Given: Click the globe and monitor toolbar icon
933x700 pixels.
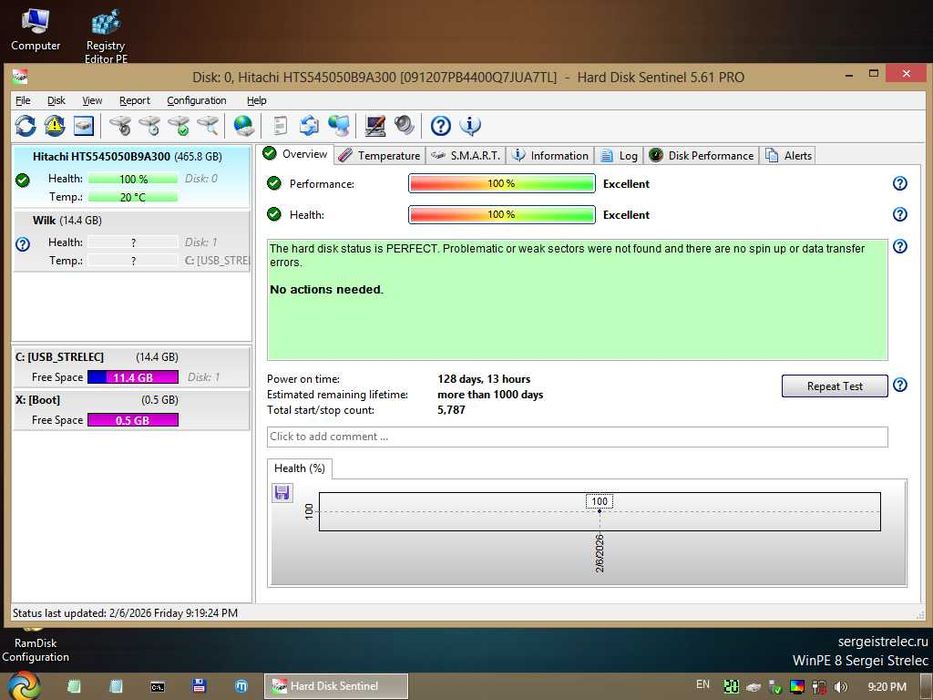Looking at the screenshot, I should pyautogui.click(x=339, y=126).
